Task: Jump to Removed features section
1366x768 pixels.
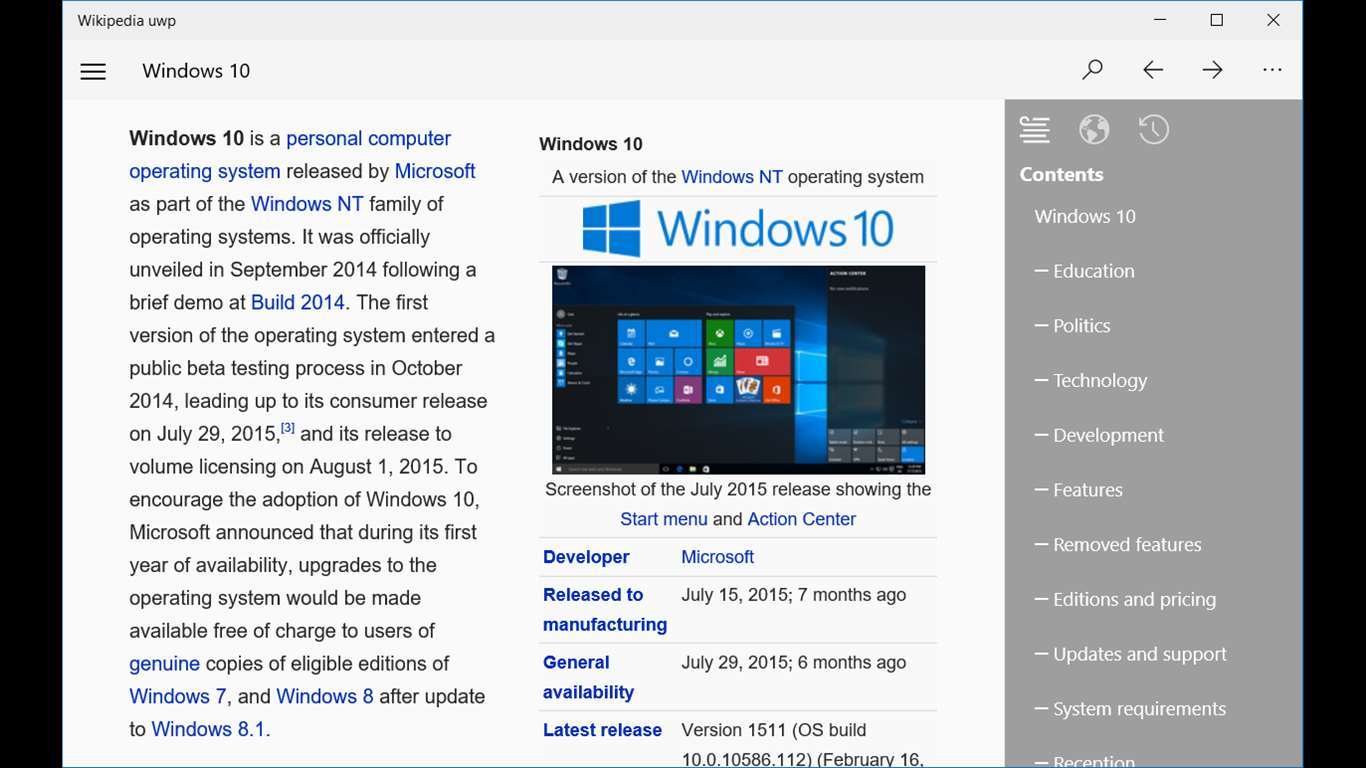Action: click(x=1126, y=545)
